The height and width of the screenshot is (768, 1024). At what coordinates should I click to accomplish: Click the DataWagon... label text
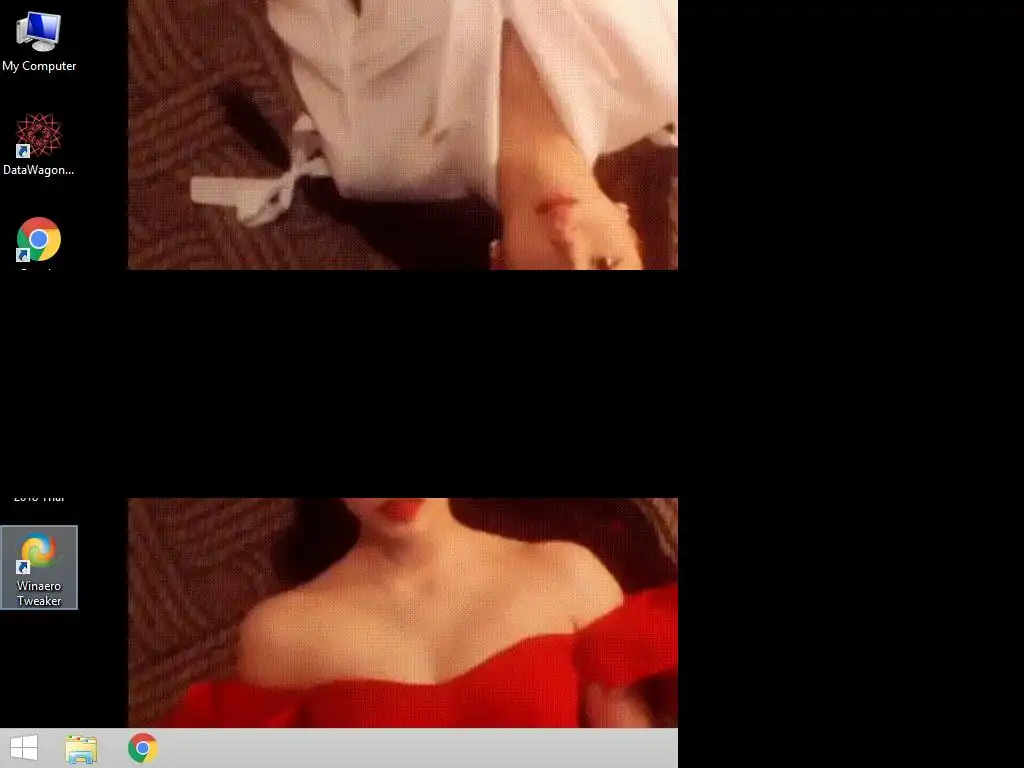tap(39, 170)
